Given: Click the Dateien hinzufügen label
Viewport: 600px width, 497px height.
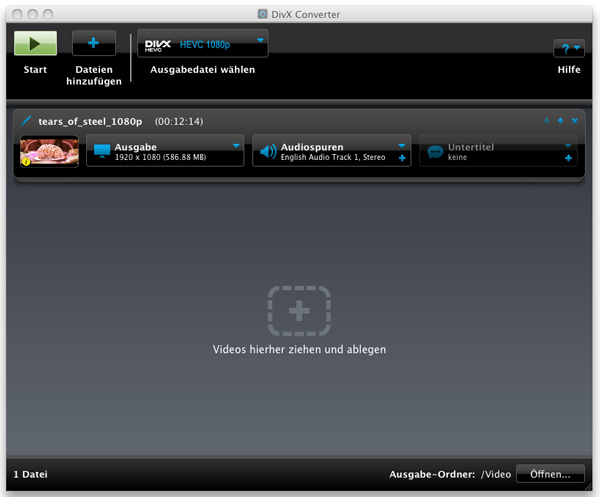Looking at the screenshot, I should 94,75.
